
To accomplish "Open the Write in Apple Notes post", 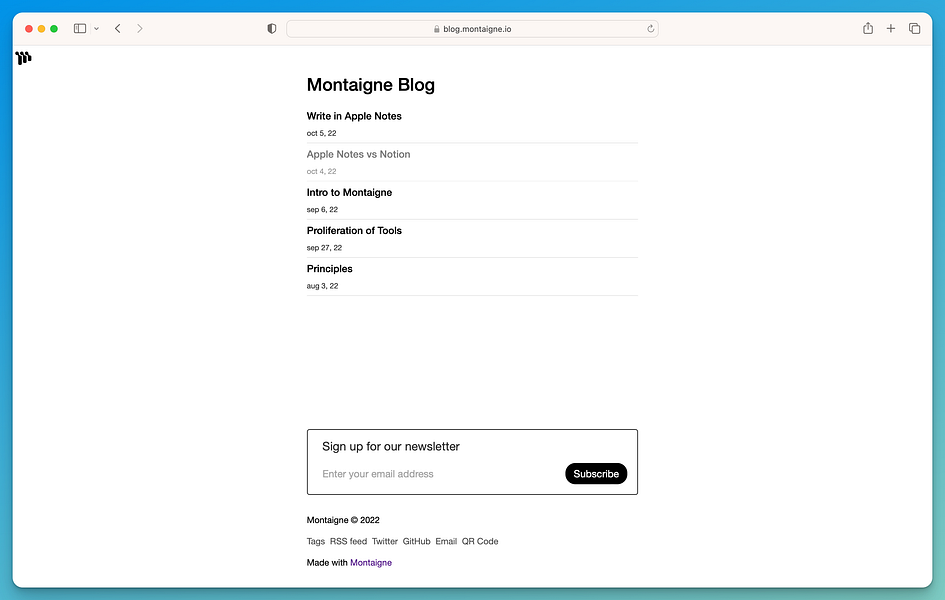I will pyautogui.click(x=354, y=116).
